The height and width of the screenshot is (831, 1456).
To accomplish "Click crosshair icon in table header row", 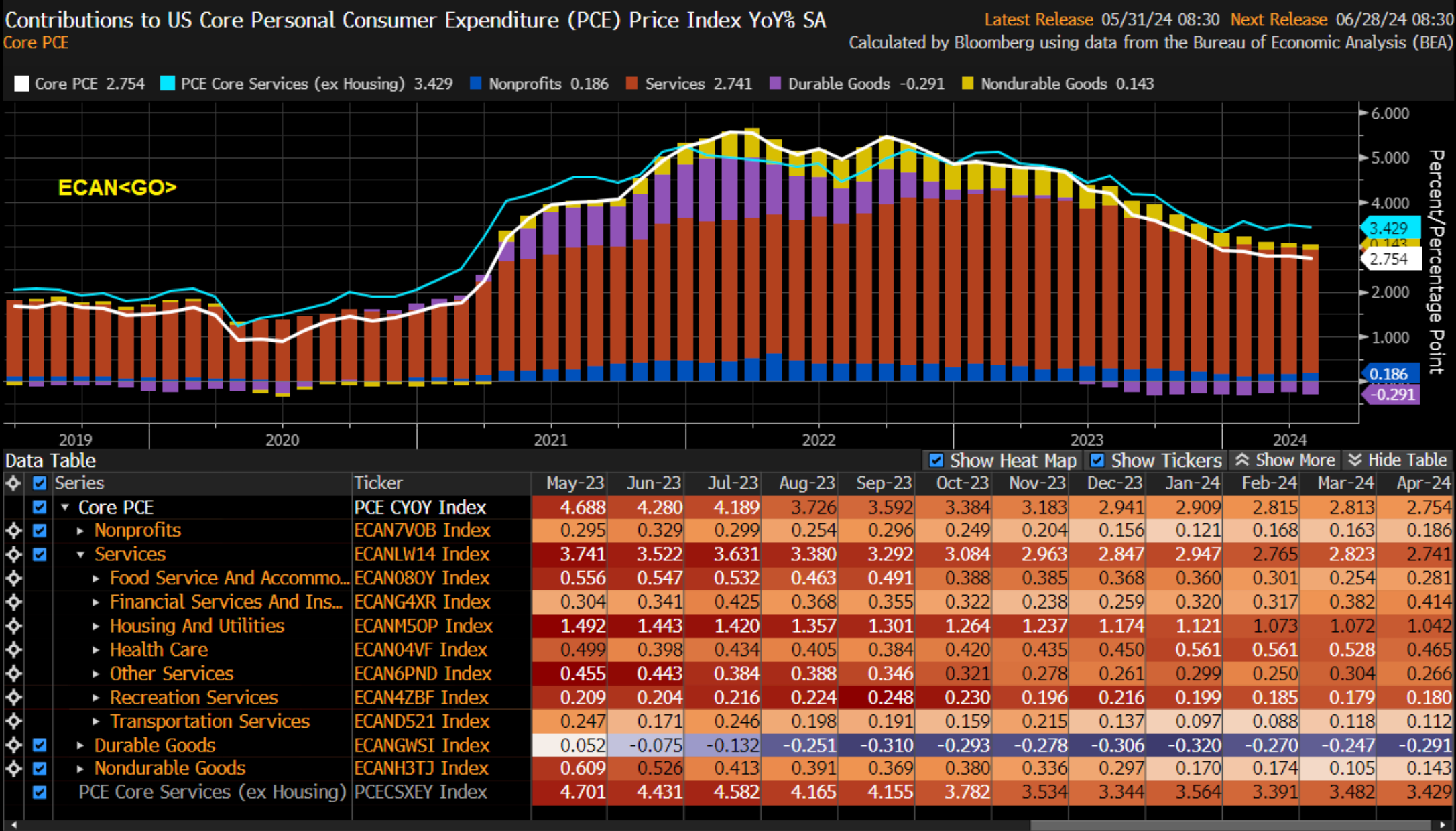I will click(13, 483).
